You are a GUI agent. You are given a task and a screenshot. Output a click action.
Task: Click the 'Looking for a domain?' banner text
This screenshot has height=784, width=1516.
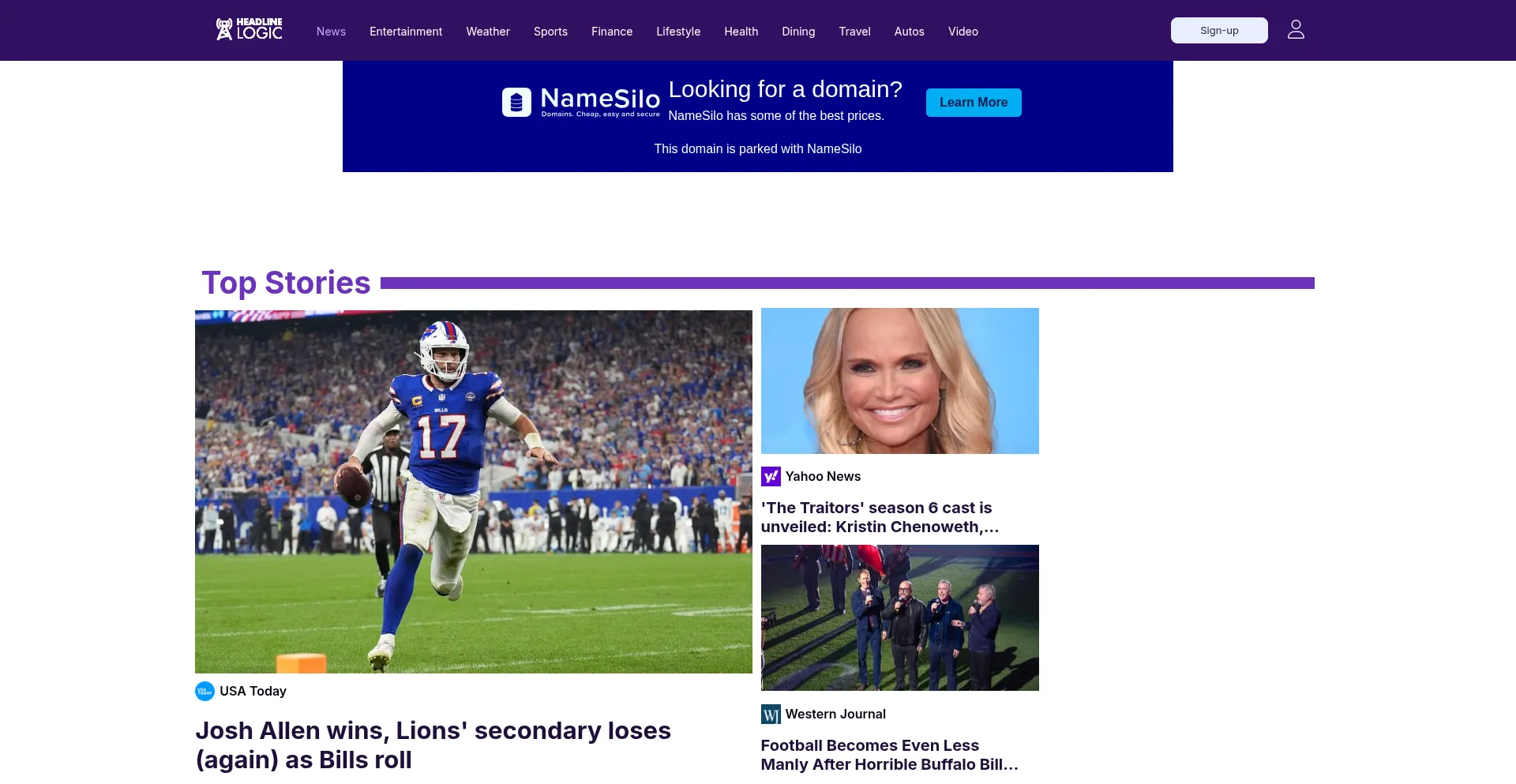point(786,89)
